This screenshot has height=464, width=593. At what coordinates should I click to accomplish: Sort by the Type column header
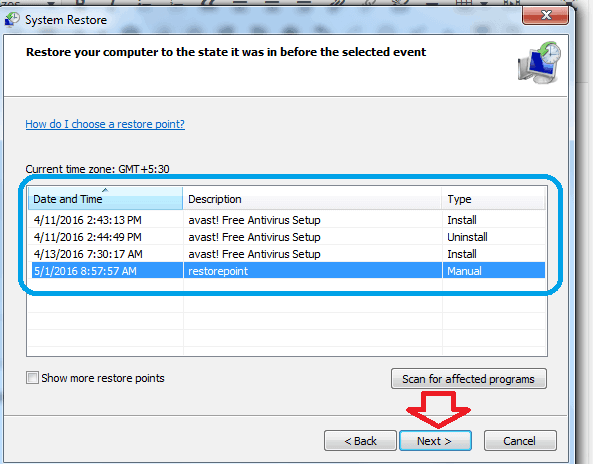[493, 199]
